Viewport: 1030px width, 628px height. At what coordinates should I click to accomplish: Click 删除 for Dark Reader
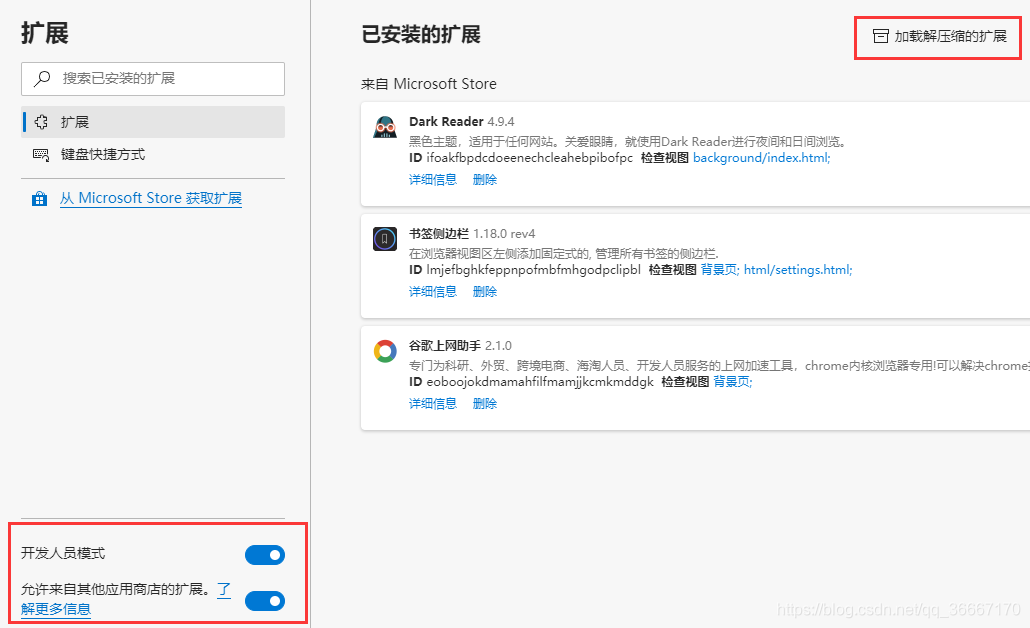(485, 179)
